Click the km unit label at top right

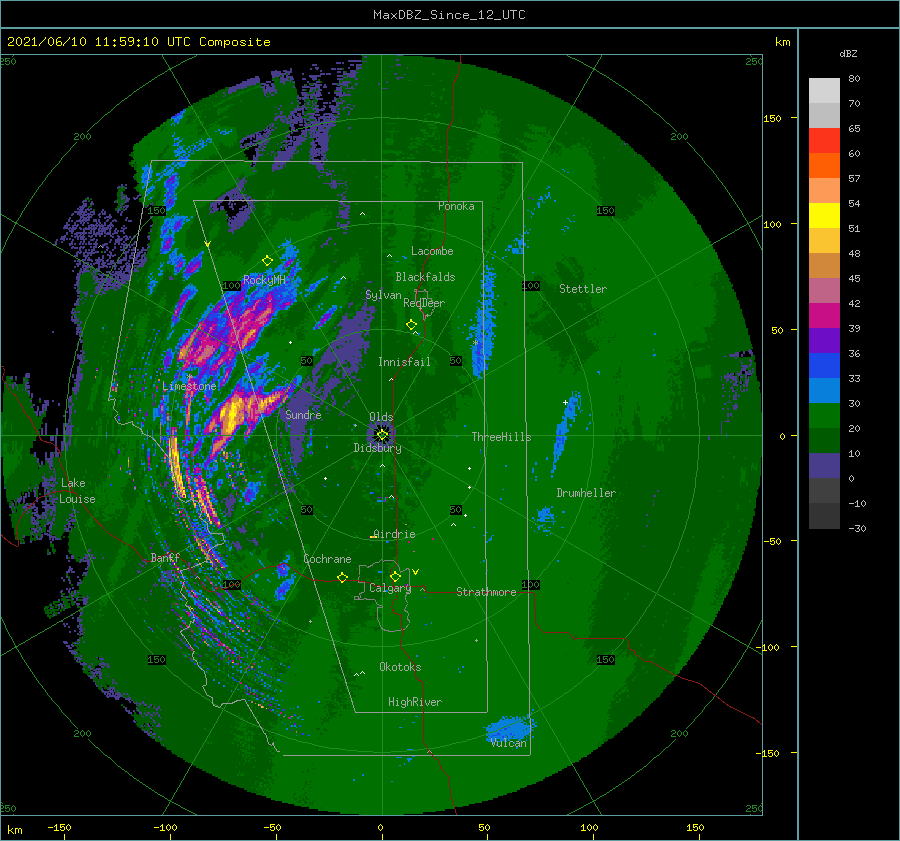pos(782,42)
